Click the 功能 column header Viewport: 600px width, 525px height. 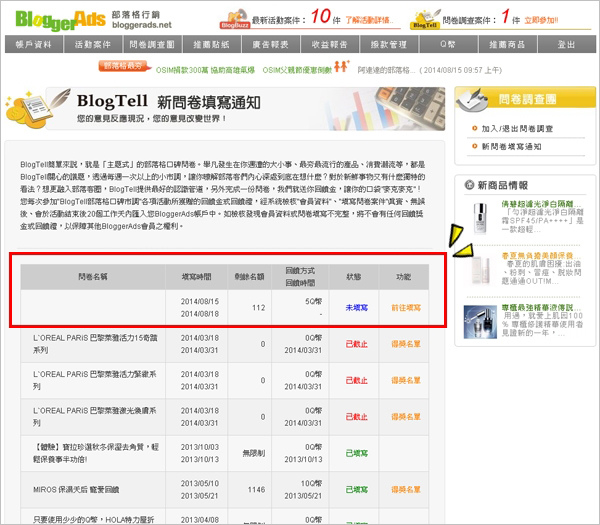pos(403,277)
